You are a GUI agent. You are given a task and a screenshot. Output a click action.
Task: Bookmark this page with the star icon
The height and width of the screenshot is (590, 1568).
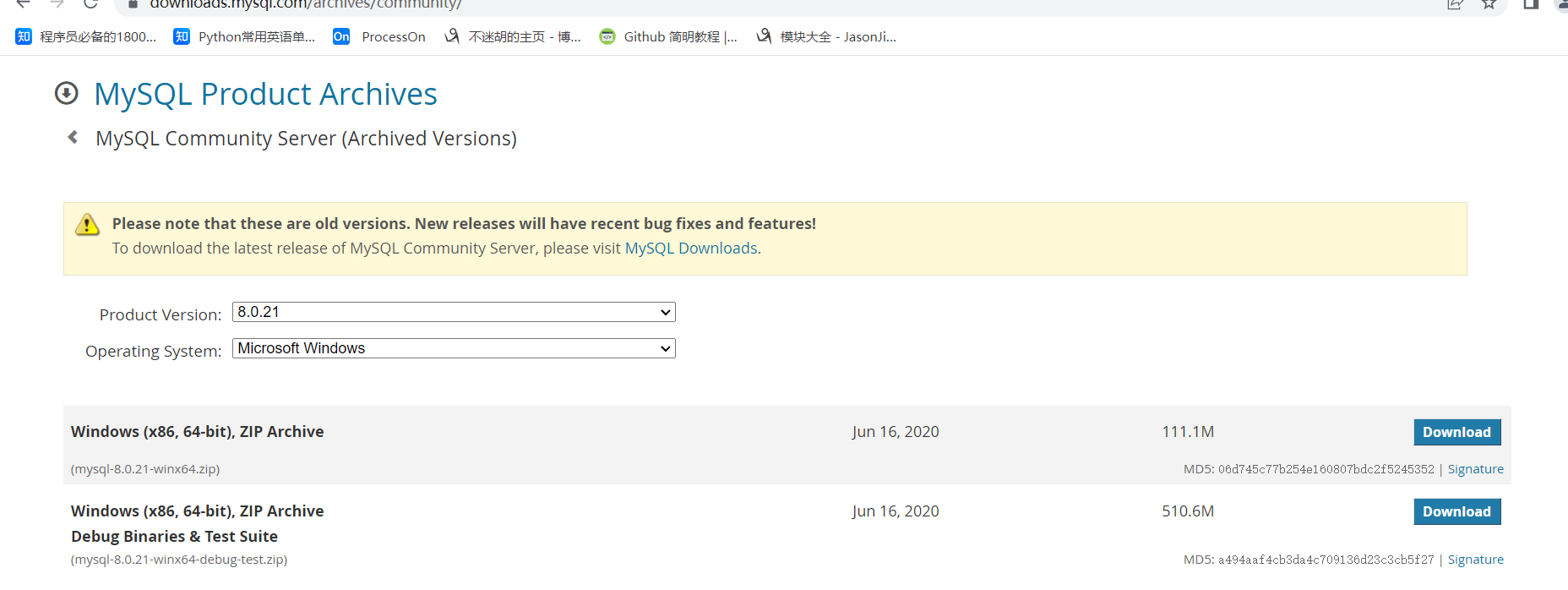[1489, 4]
